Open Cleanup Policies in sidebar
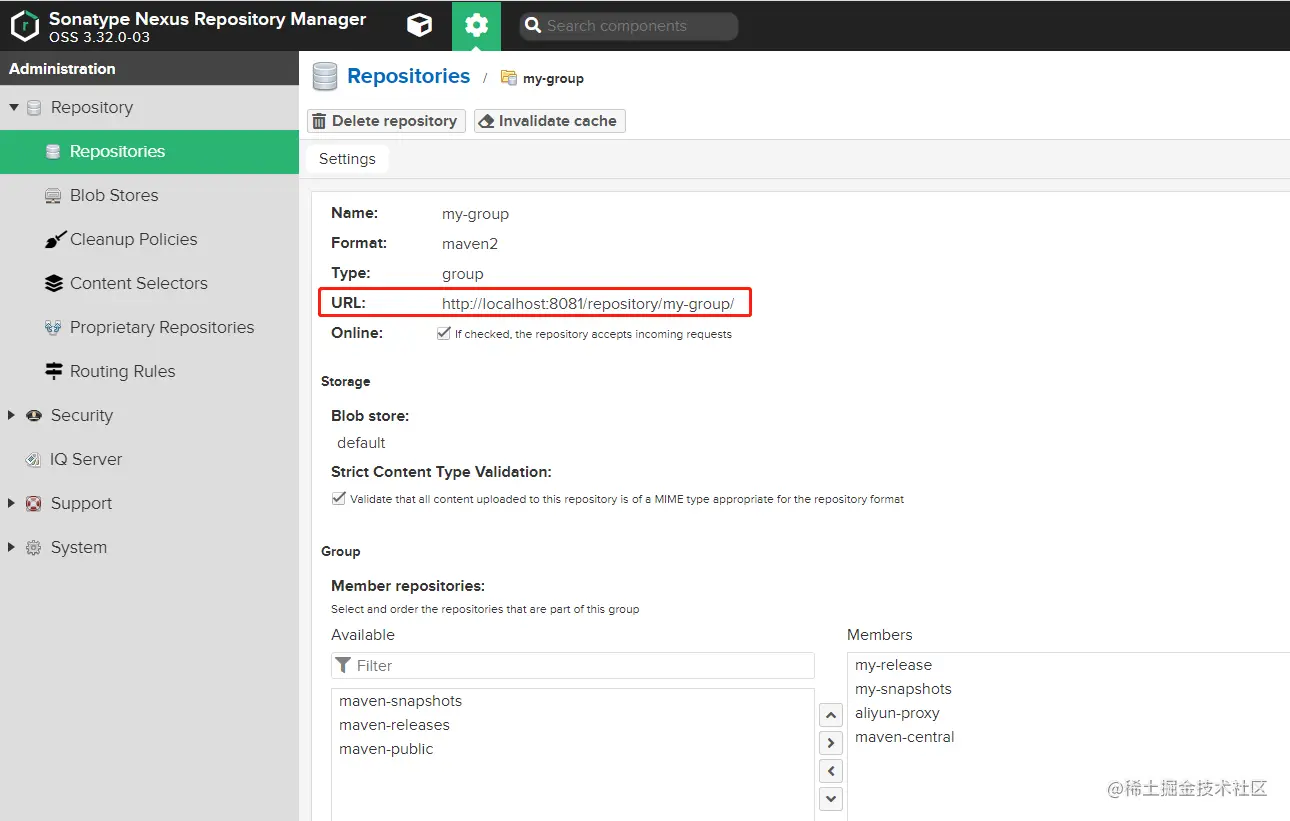This screenshot has height=821, width=1290. tap(149, 240)
